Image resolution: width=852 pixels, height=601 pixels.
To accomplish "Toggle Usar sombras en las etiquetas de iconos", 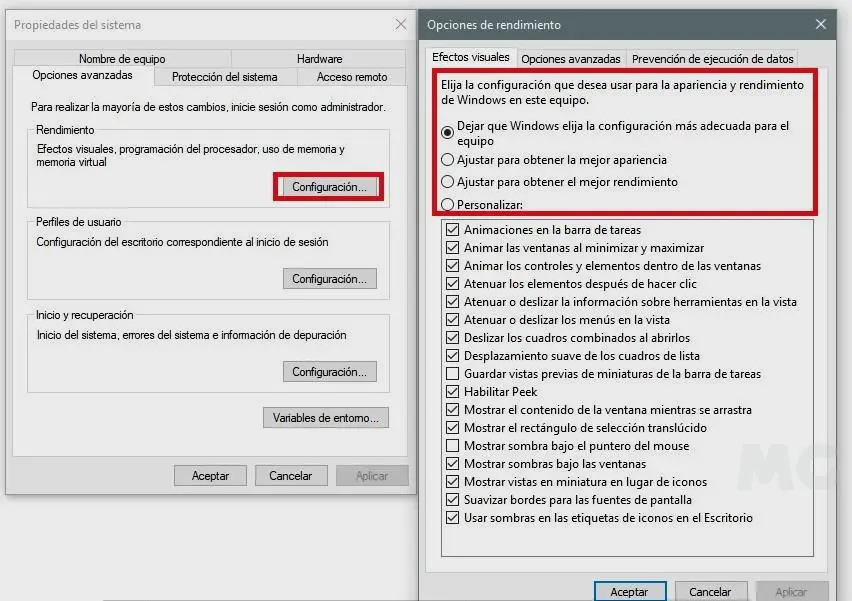I will 452,517.
